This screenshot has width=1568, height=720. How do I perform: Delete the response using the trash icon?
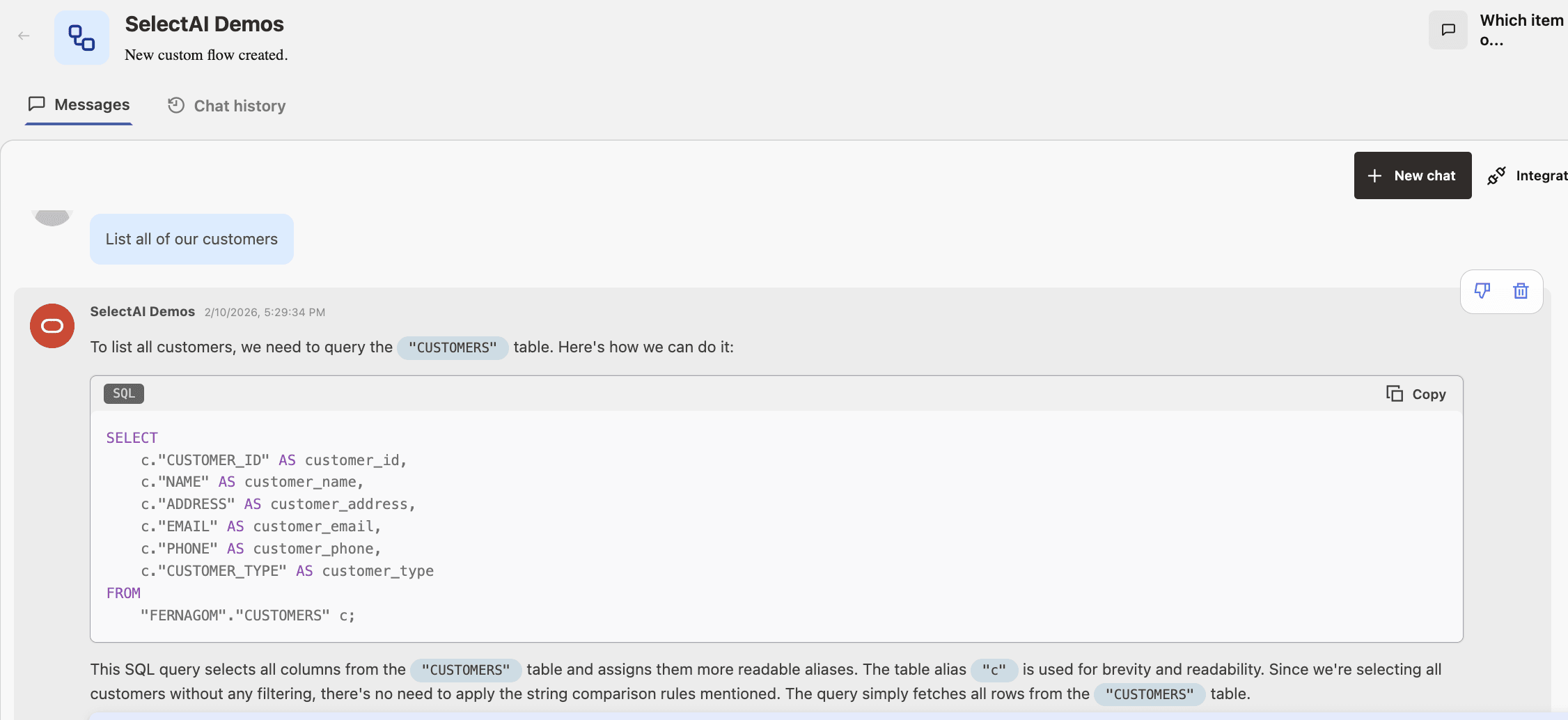tap(1521, 291)
